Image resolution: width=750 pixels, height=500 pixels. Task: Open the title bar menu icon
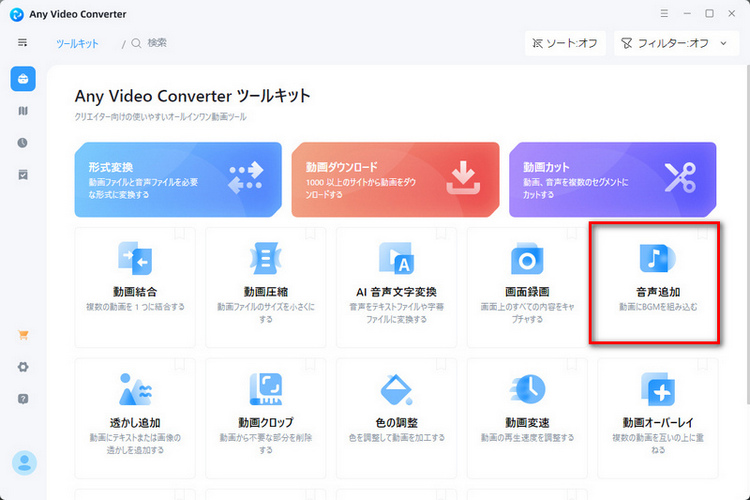[664, 13]
